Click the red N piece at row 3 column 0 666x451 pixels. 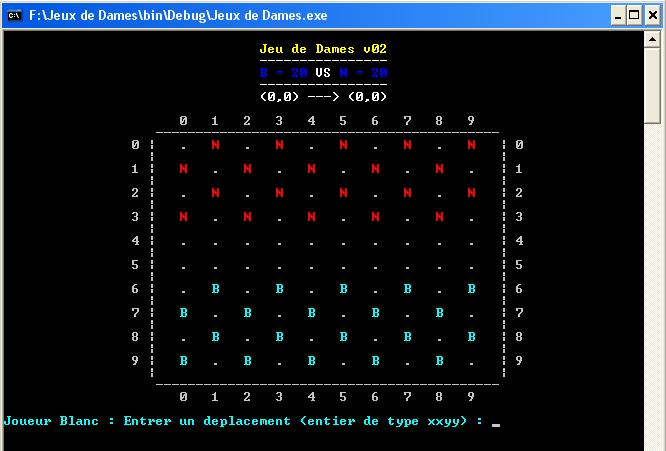click(x=183, y=217)
